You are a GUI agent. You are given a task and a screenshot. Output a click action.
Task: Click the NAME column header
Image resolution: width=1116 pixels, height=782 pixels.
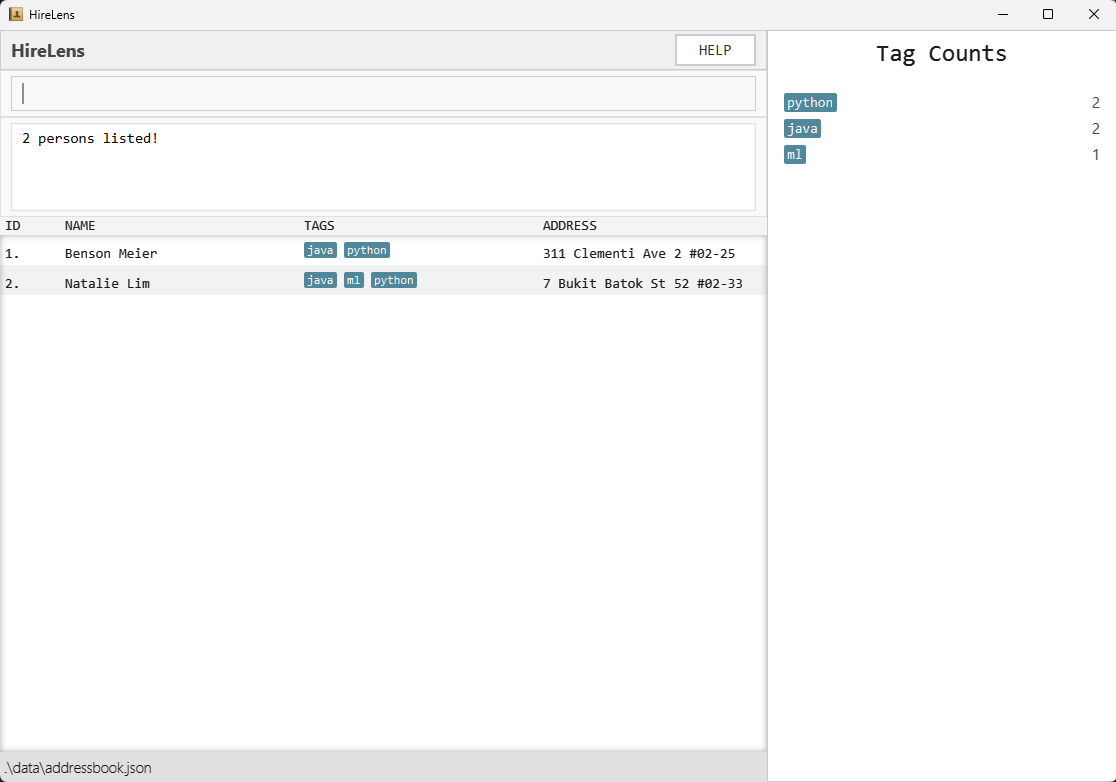point(80,225)
